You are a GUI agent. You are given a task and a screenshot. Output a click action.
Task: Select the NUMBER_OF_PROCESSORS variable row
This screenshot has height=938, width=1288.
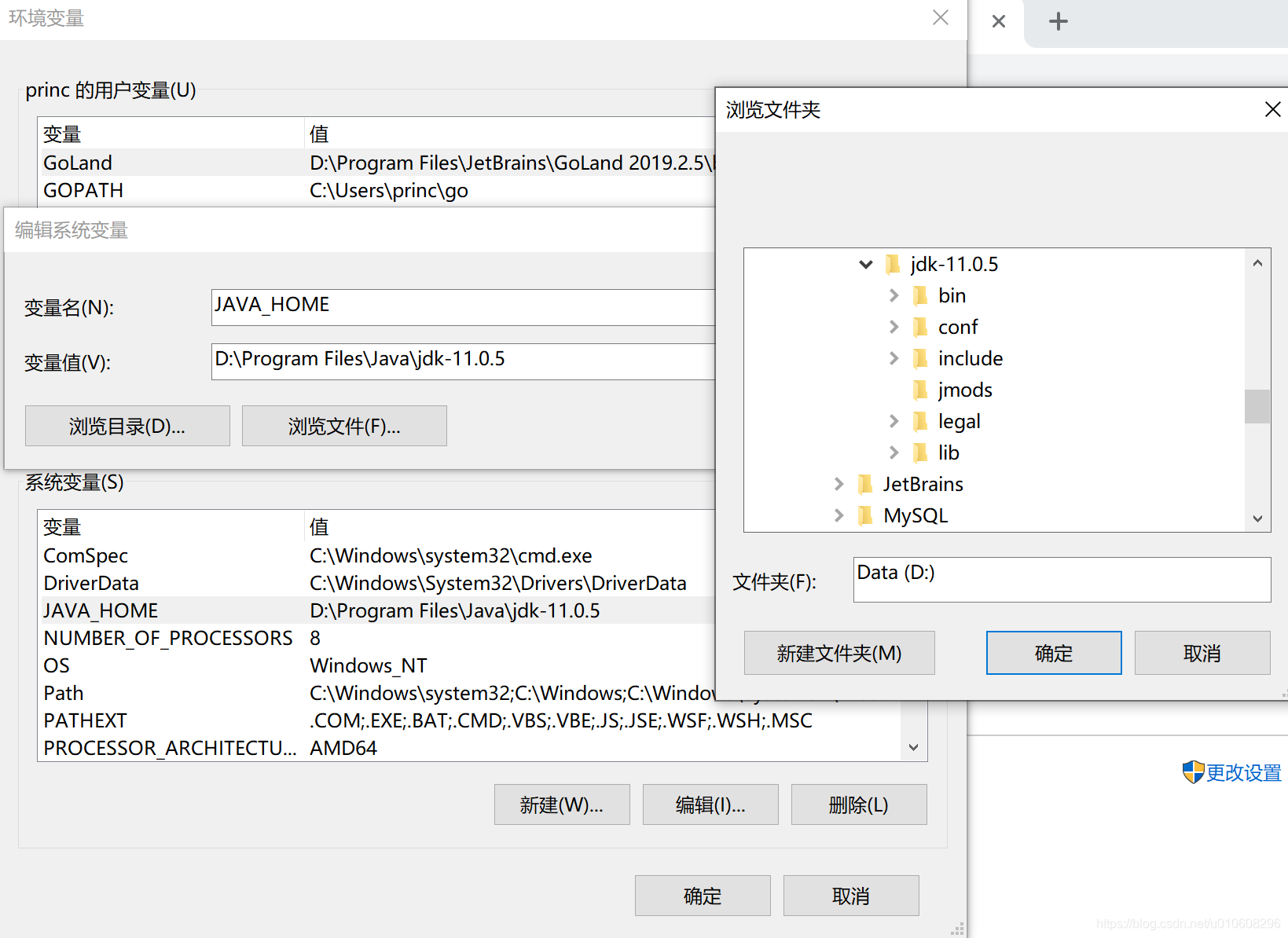point(377,638)
